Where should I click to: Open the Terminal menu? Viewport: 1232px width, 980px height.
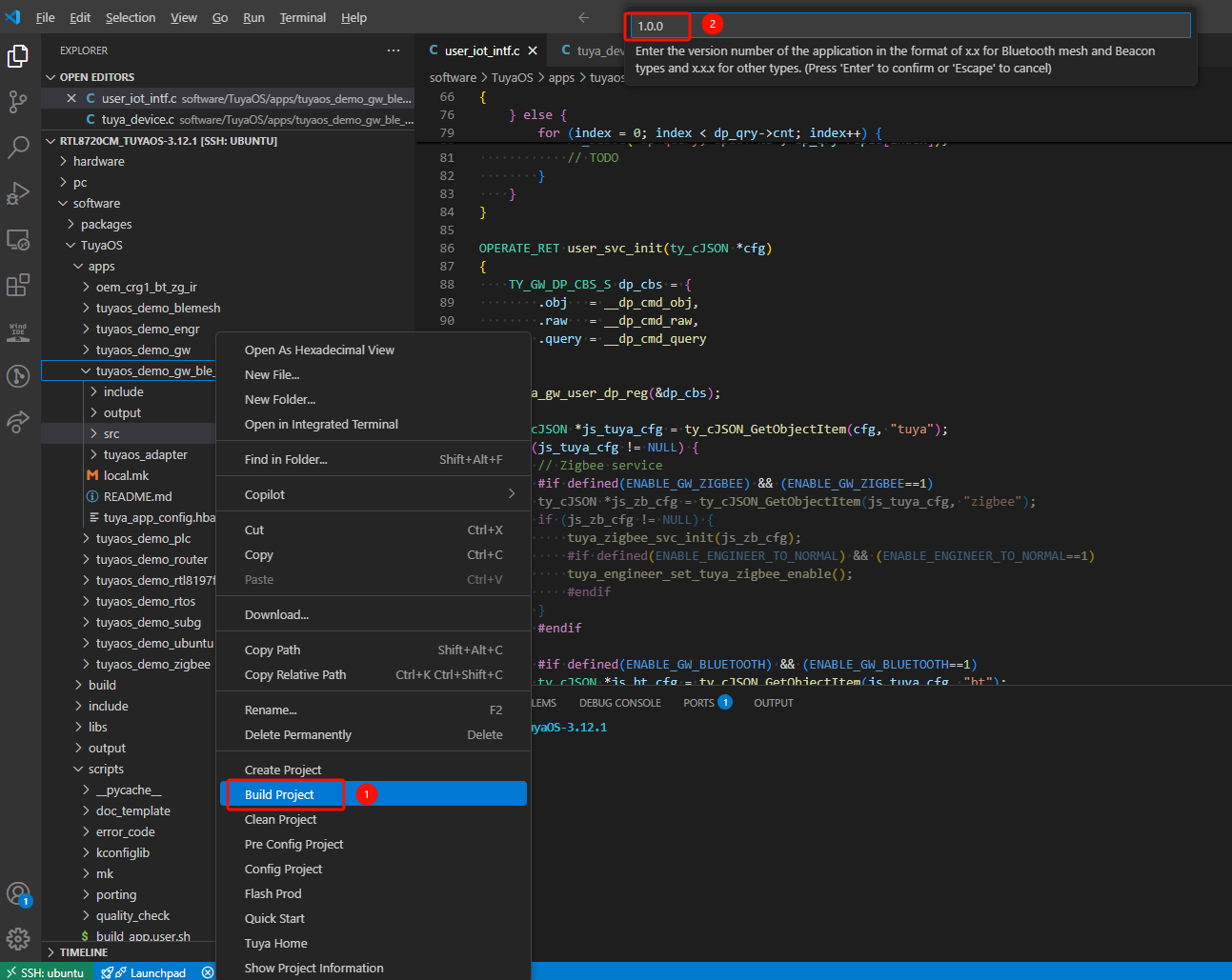coord(303,17)
